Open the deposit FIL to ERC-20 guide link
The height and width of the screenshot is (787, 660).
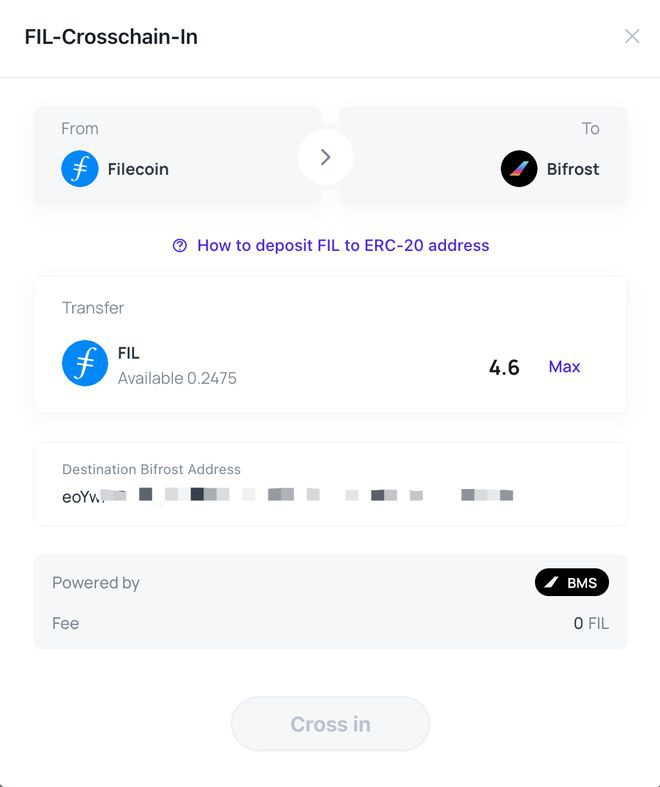pyautogui.click(x=343, y=245)
